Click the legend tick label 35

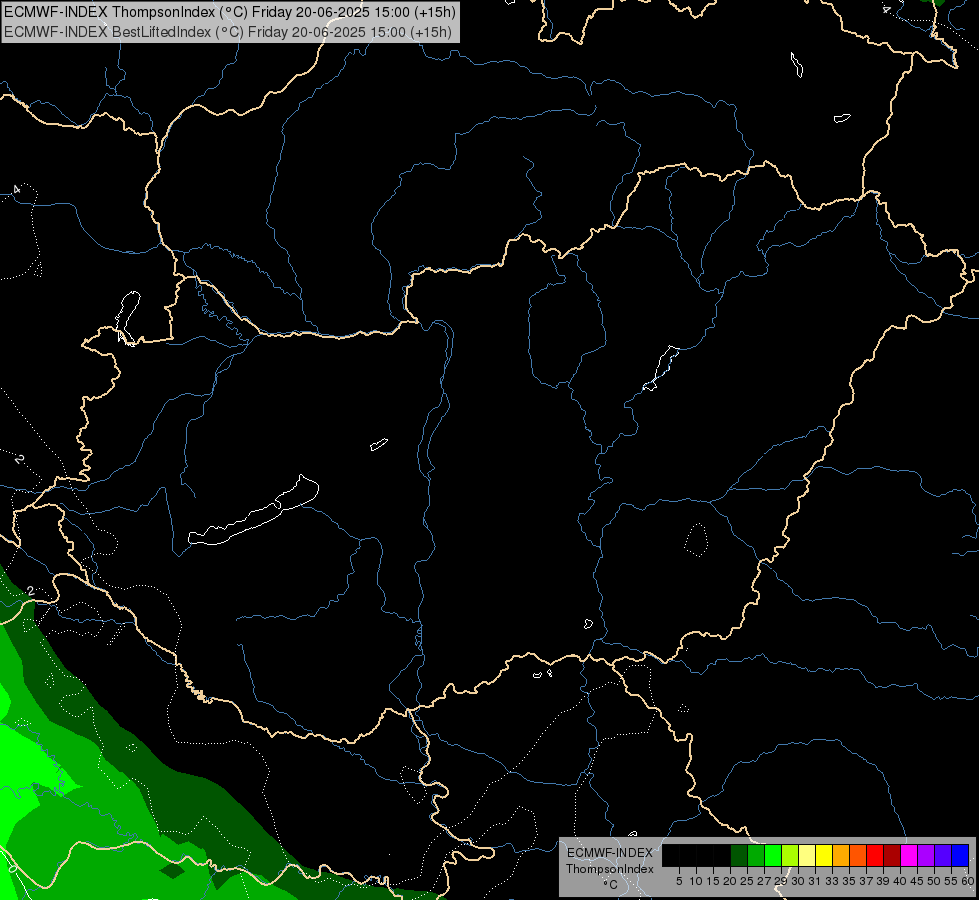tap(849, 881)
